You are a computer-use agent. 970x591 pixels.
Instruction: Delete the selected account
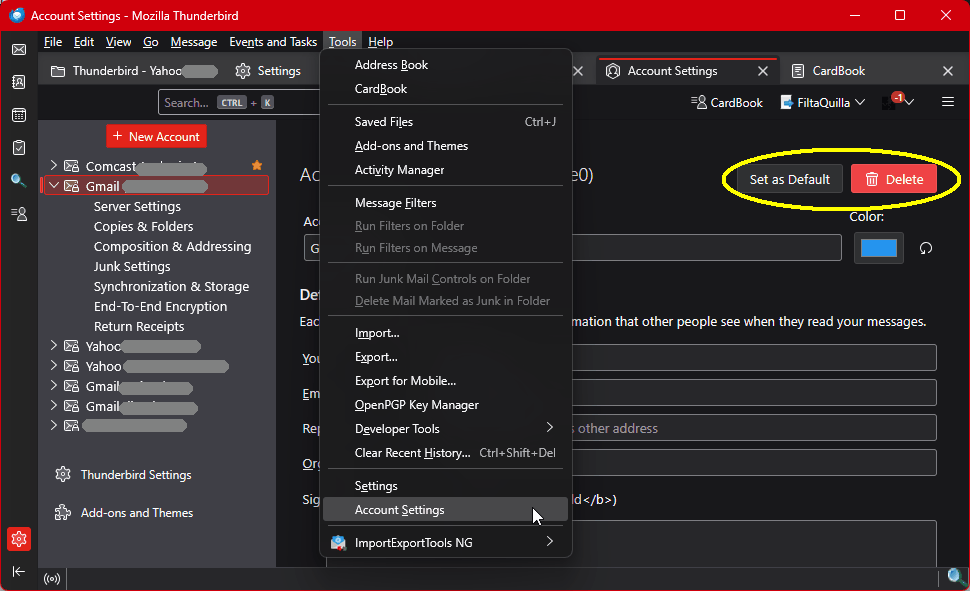click(x=894, y=179)
